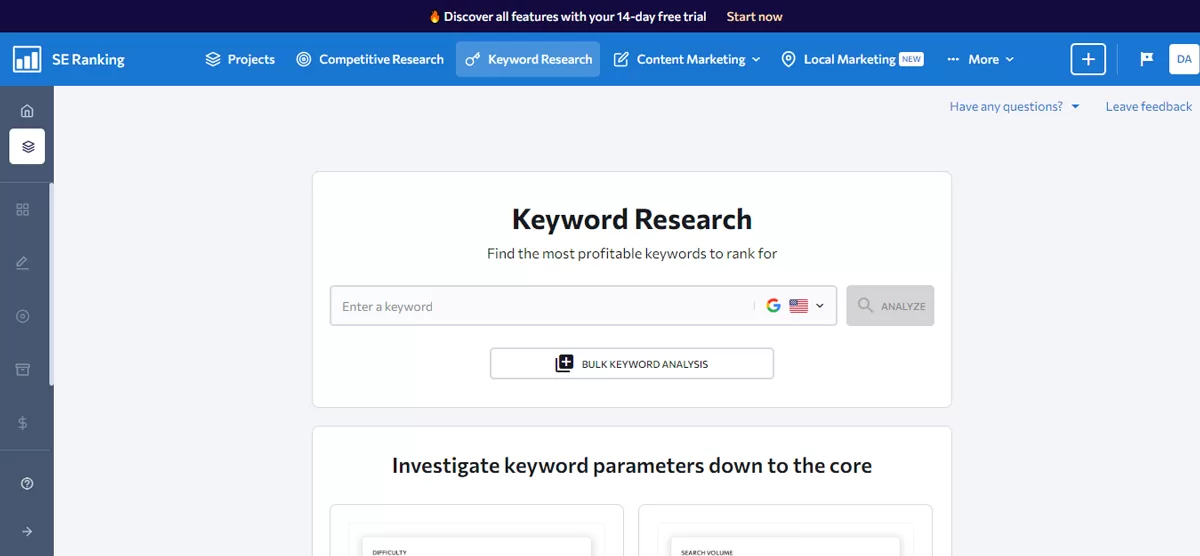Open the Have any questions dropdown
The height and width of the screenshot is (556, 1200).
click(x=1015, y=106)
